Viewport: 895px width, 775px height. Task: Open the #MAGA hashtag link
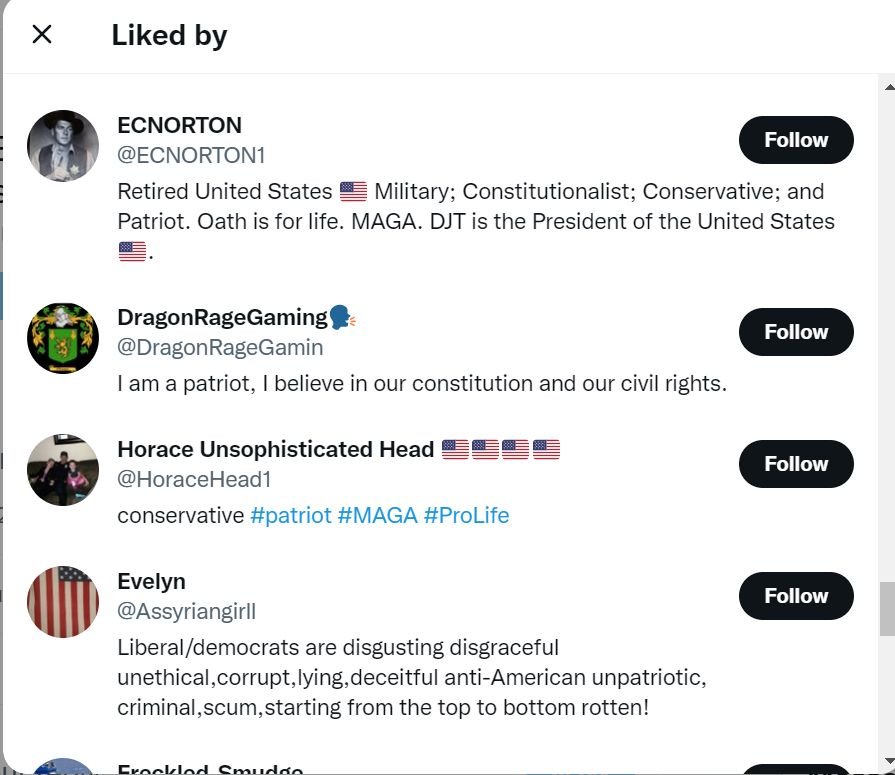377,516
